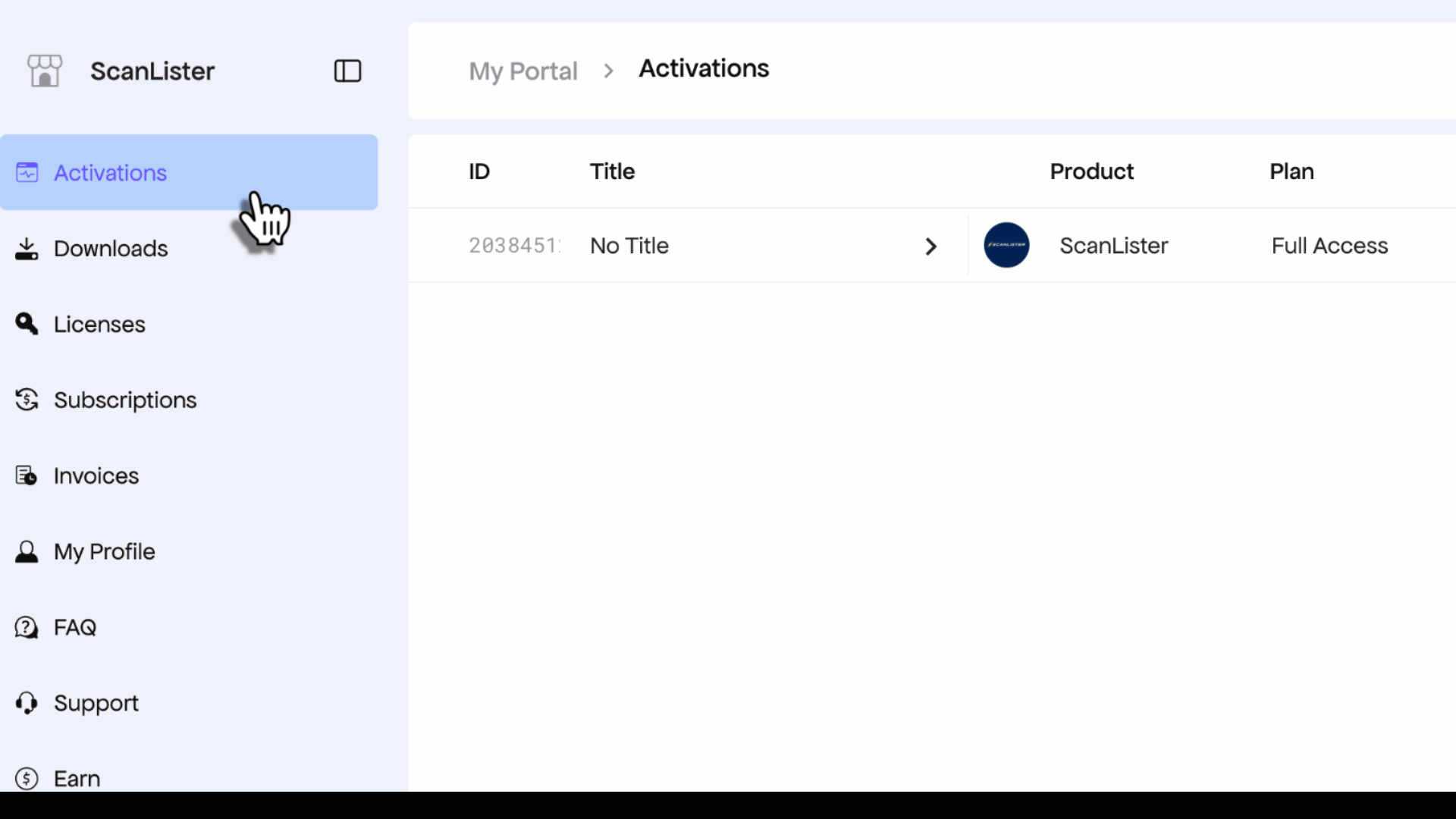The image size is (1456, 819).
Task: Click the My Profile person icon
Action: click(27, 551)
